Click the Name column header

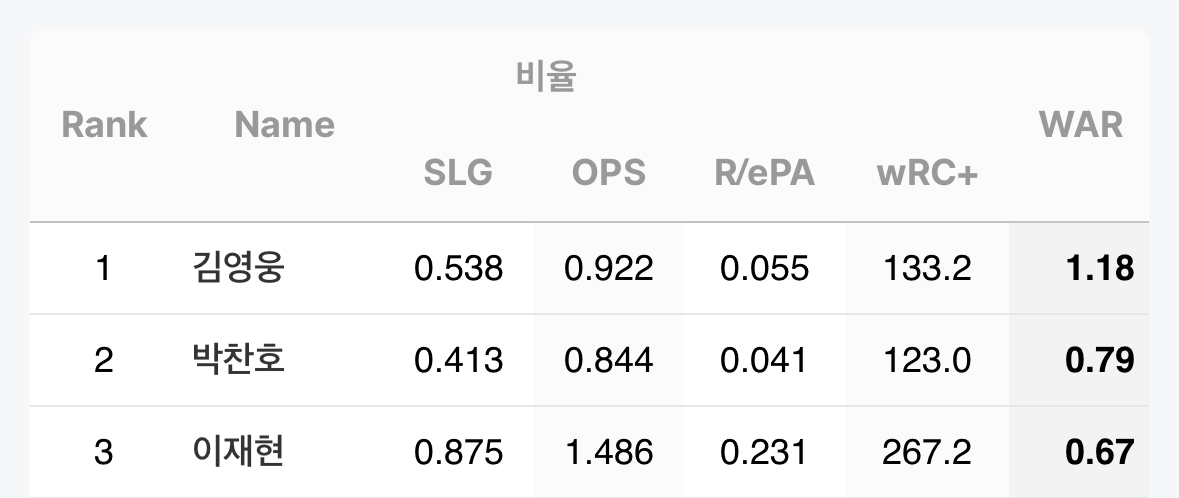pos(284,125)
